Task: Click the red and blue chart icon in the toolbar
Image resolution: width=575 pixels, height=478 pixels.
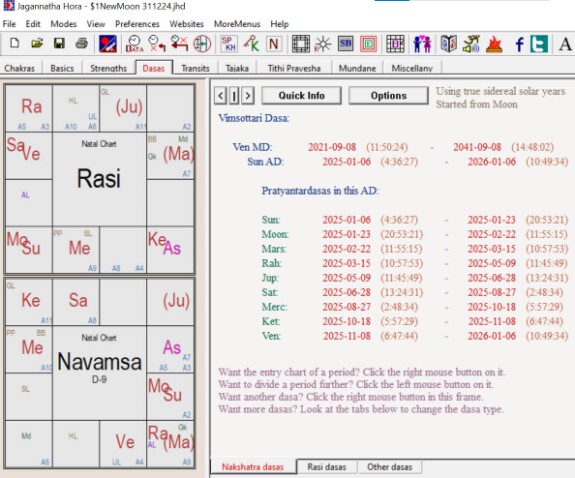Action: click(x=108, y=44)
